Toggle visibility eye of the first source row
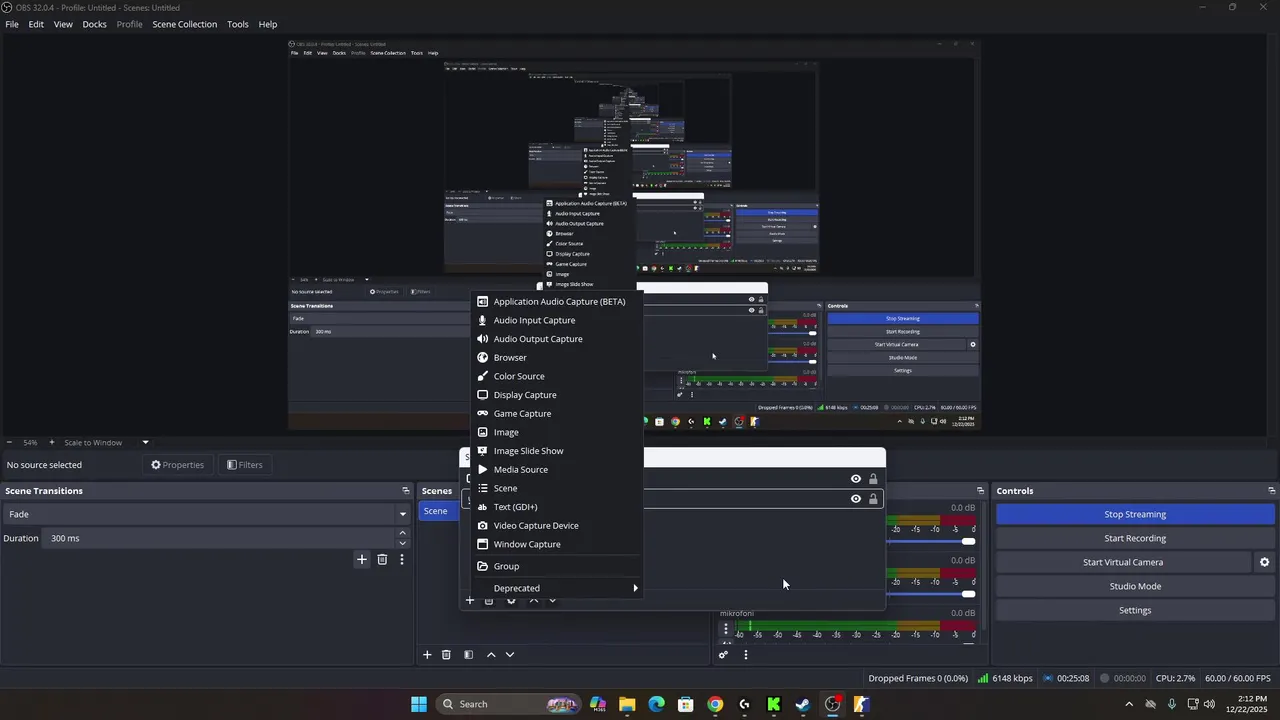Screen dimensions: 1280x720 (x=855, y=479)
